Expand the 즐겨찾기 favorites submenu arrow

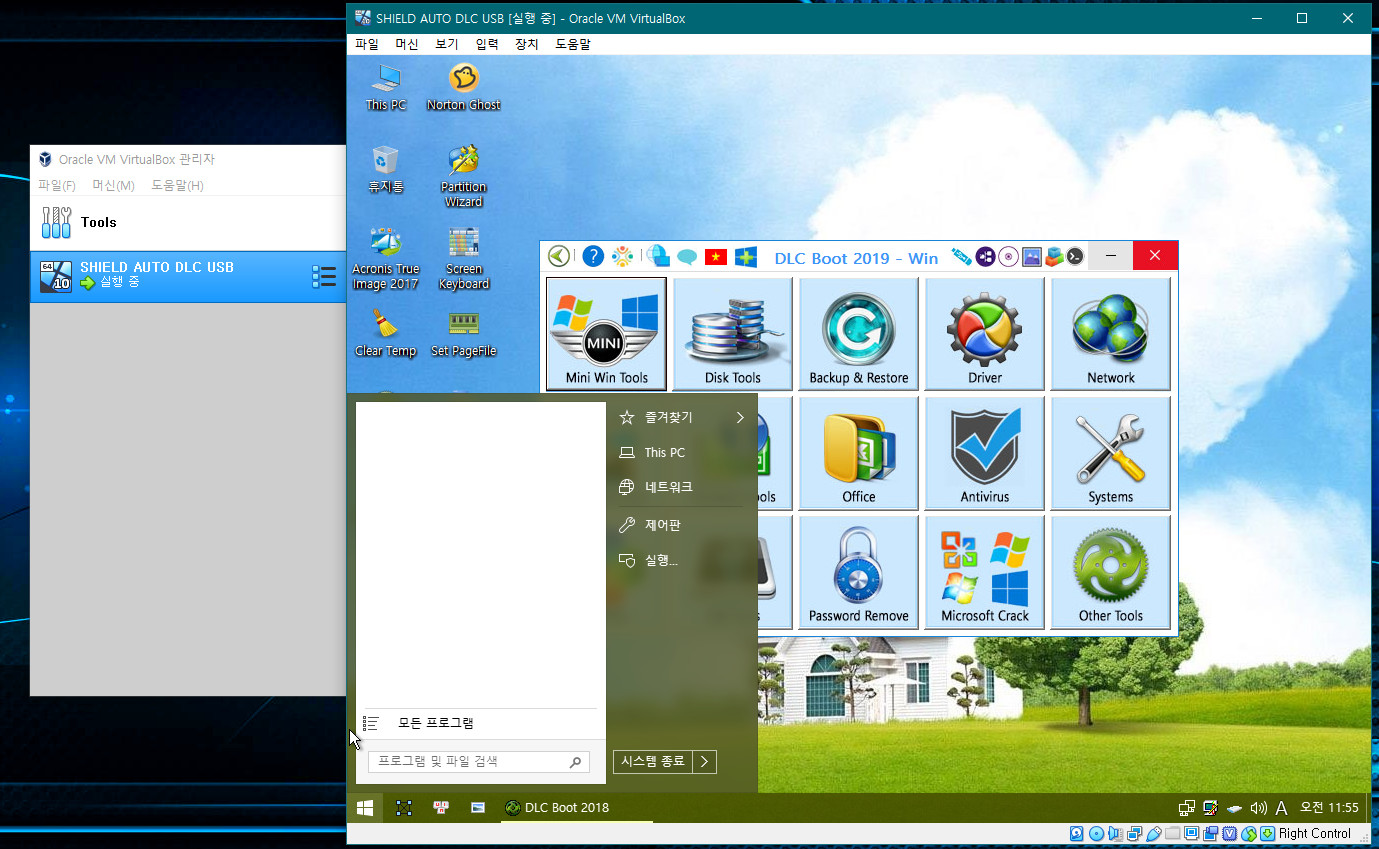click(x=740, y=417)
